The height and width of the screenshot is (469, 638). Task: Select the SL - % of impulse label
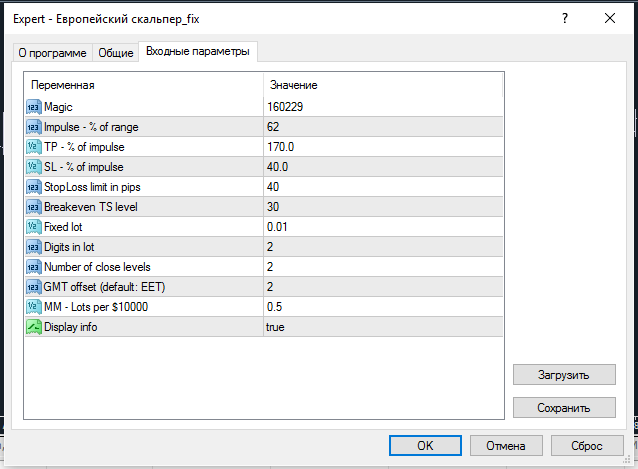pos(84,167)
